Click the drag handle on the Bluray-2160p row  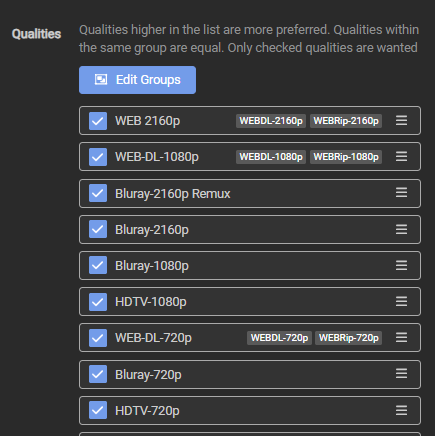pos(401,229)
